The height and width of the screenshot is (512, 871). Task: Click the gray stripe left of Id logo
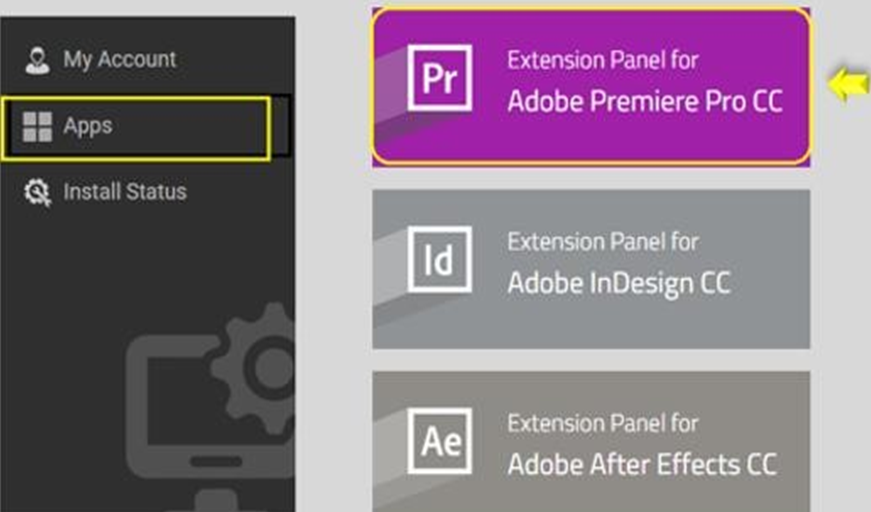(390, 278)
